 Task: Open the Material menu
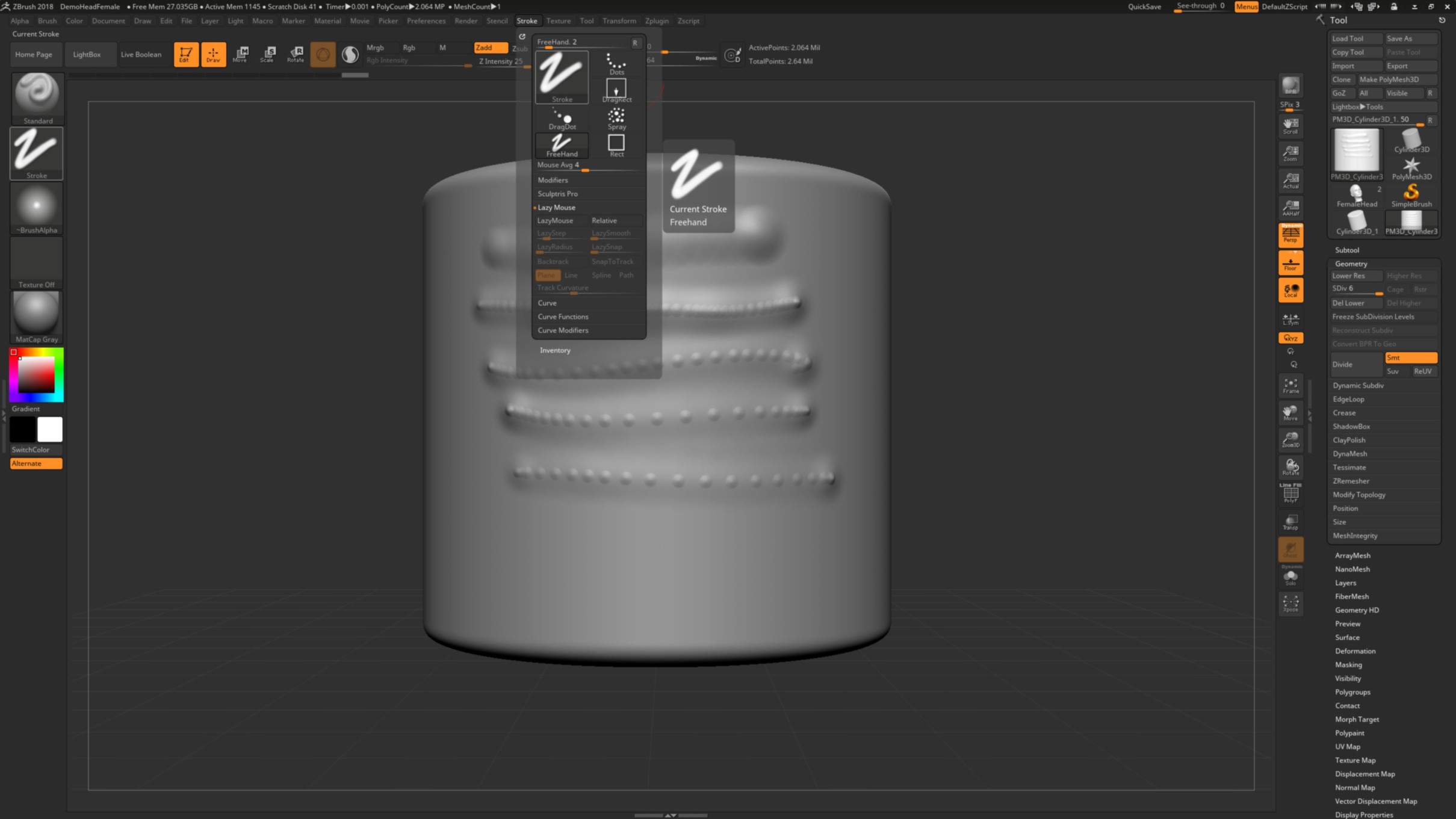(327, 20)
